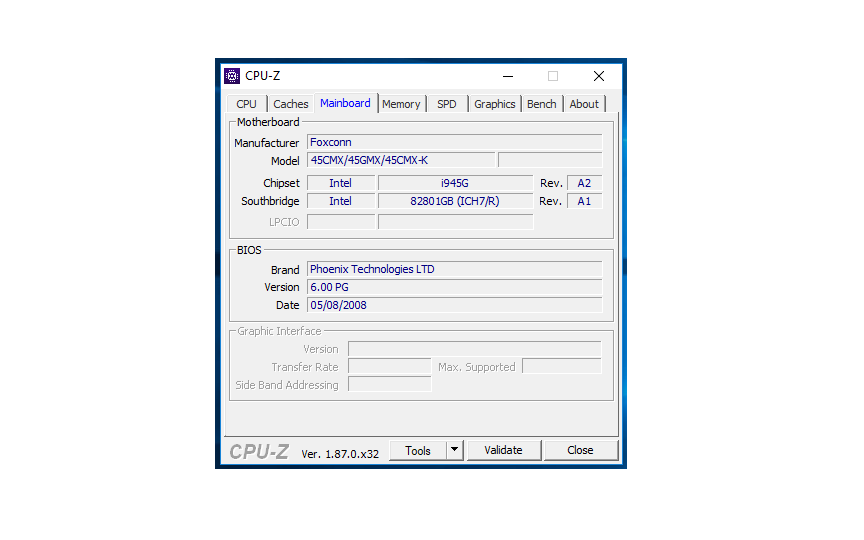Viewport: 864px width, 540px height.
Task: Go to the Bench tab
Action: click(x=542, y=104)
